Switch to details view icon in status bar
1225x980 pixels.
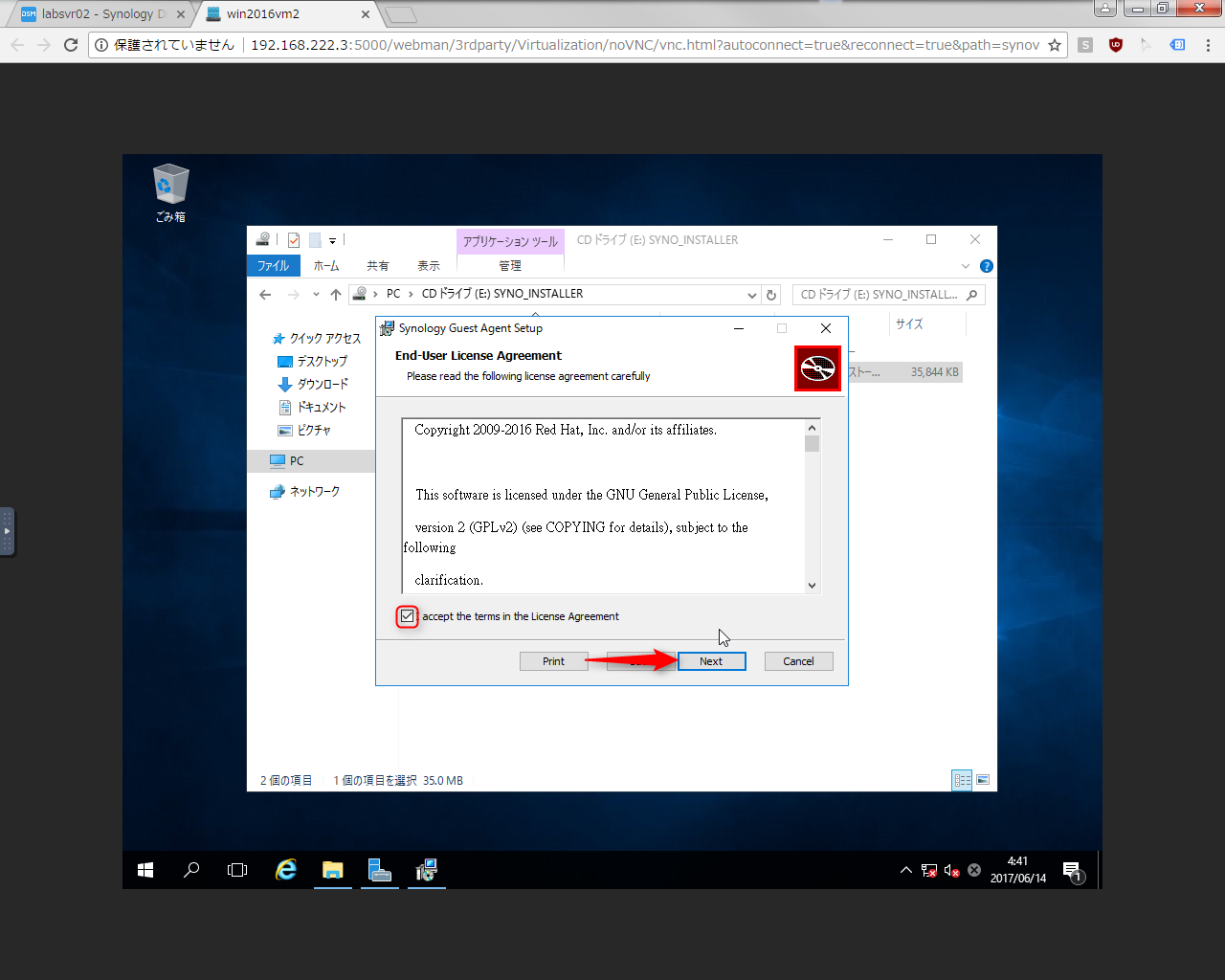point(963,780)
